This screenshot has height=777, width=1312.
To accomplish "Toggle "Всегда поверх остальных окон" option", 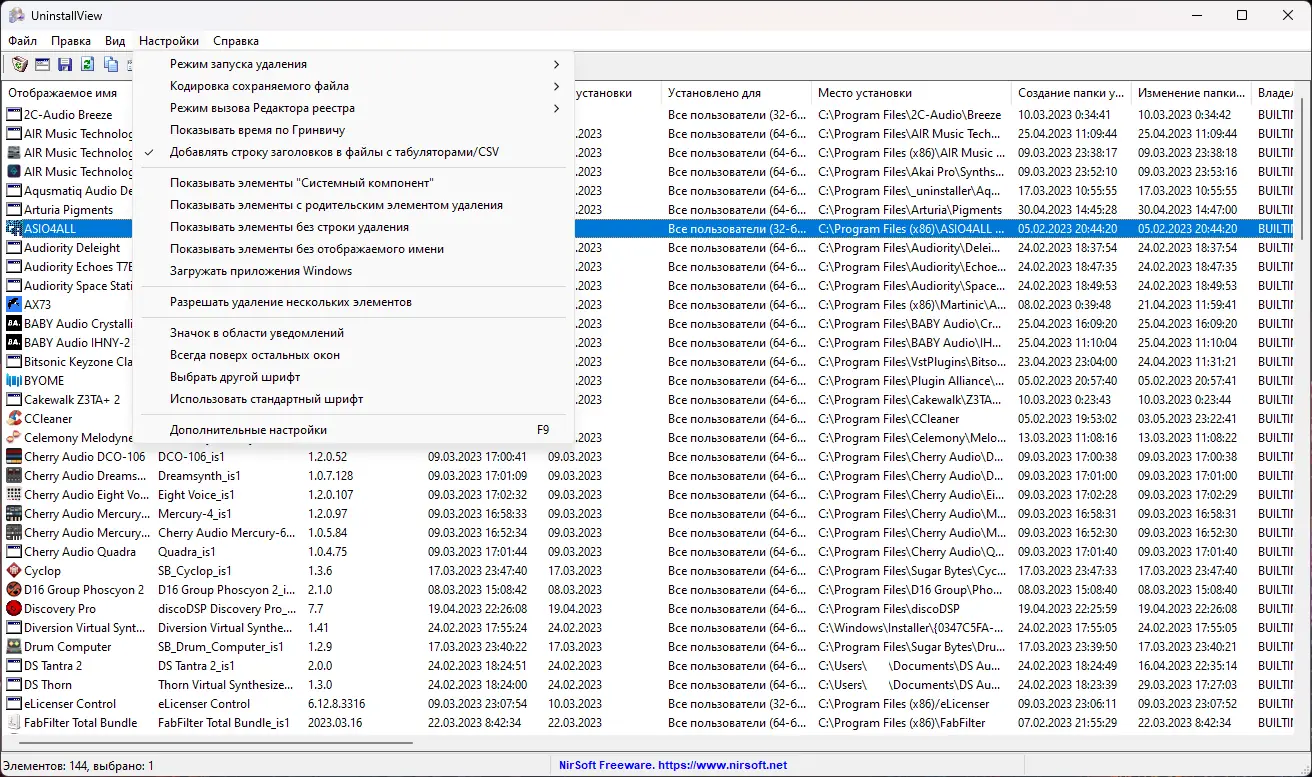I will pos(354,355).
